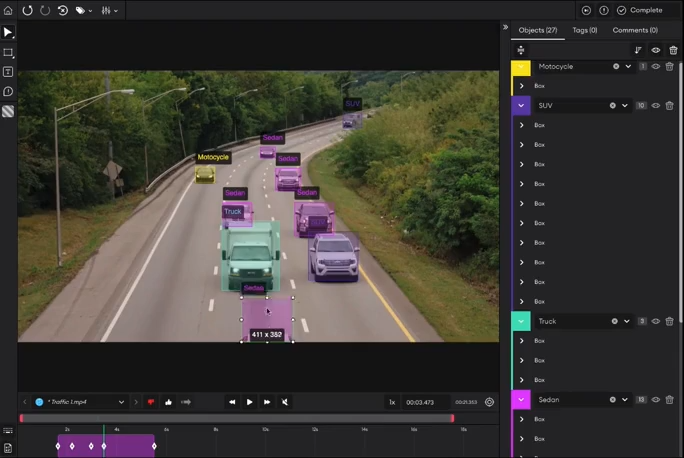The height and width of the screenshot is (458, 684).
Task: Change the 1x playback speed
Action: pyautogui.click(x=392, y=402)
